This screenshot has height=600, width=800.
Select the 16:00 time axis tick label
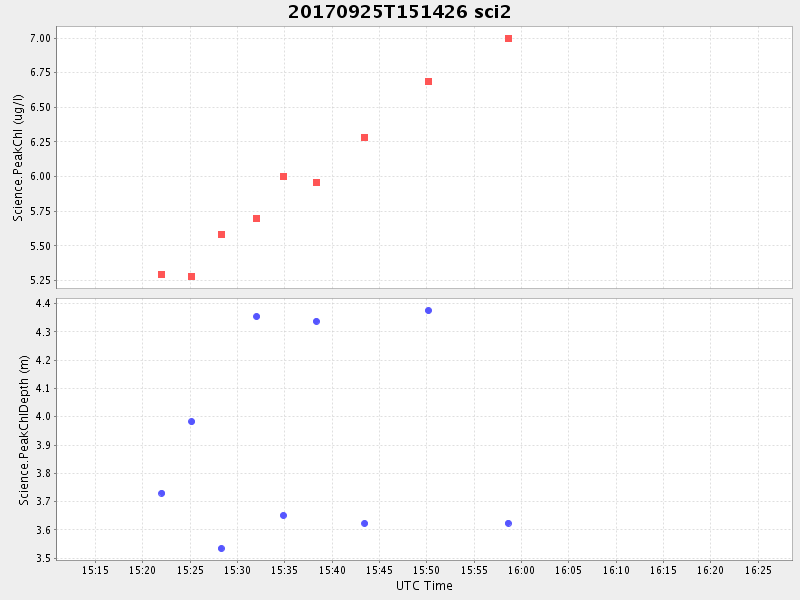(521, 570)
